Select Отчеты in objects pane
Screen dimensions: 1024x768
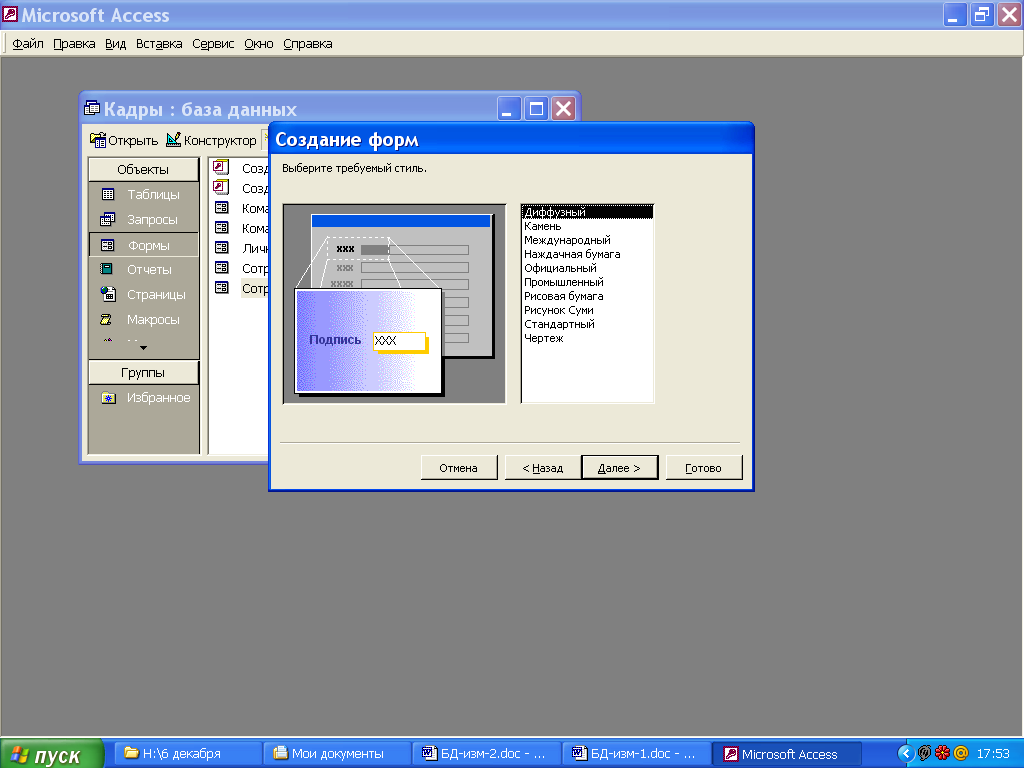tap(143, 269)
